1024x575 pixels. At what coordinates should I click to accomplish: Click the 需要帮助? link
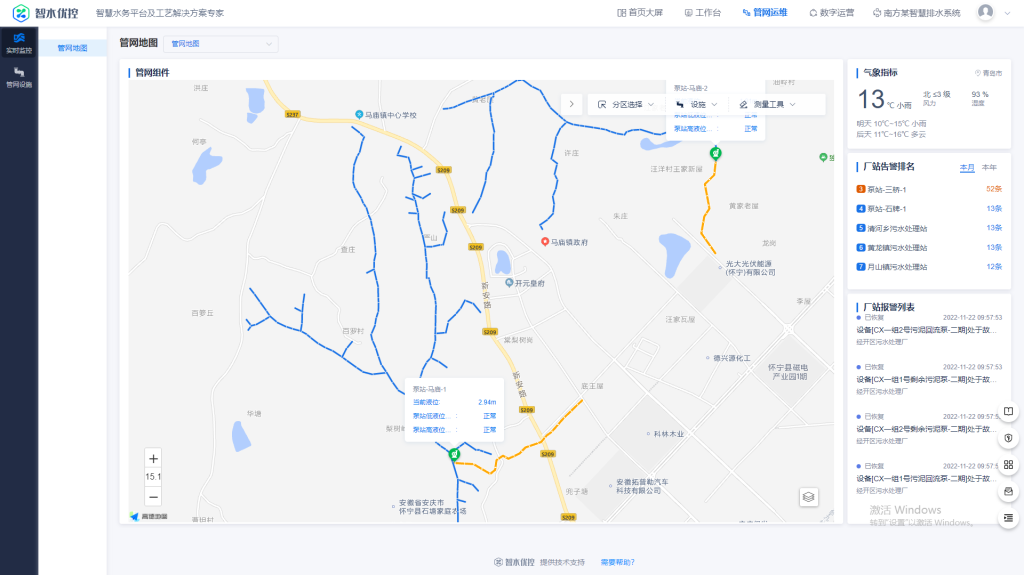coord(618,562)
